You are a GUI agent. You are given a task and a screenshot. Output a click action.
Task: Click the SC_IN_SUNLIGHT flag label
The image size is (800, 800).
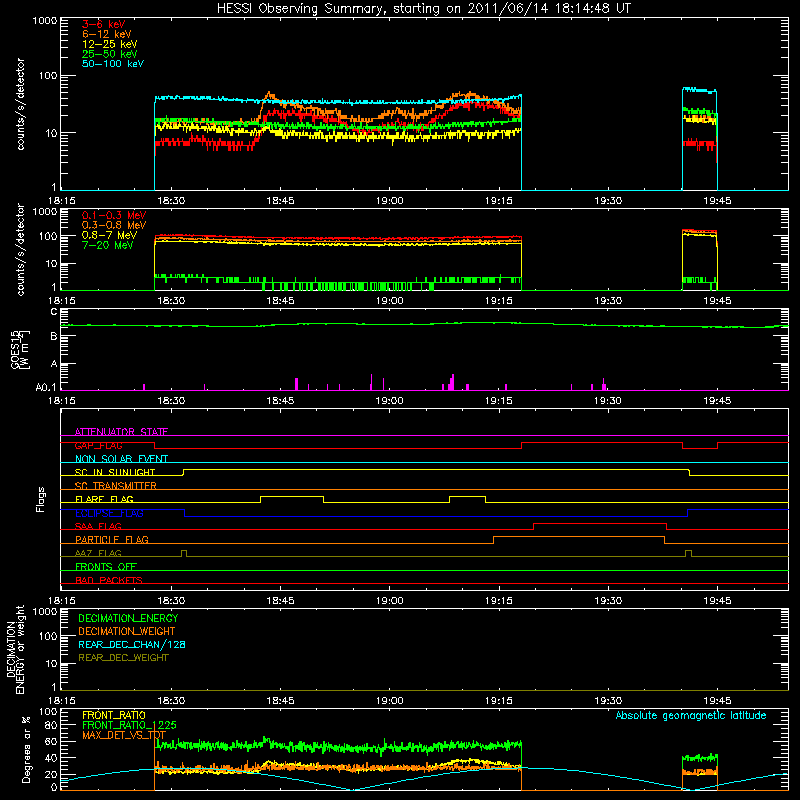(115, 472)
